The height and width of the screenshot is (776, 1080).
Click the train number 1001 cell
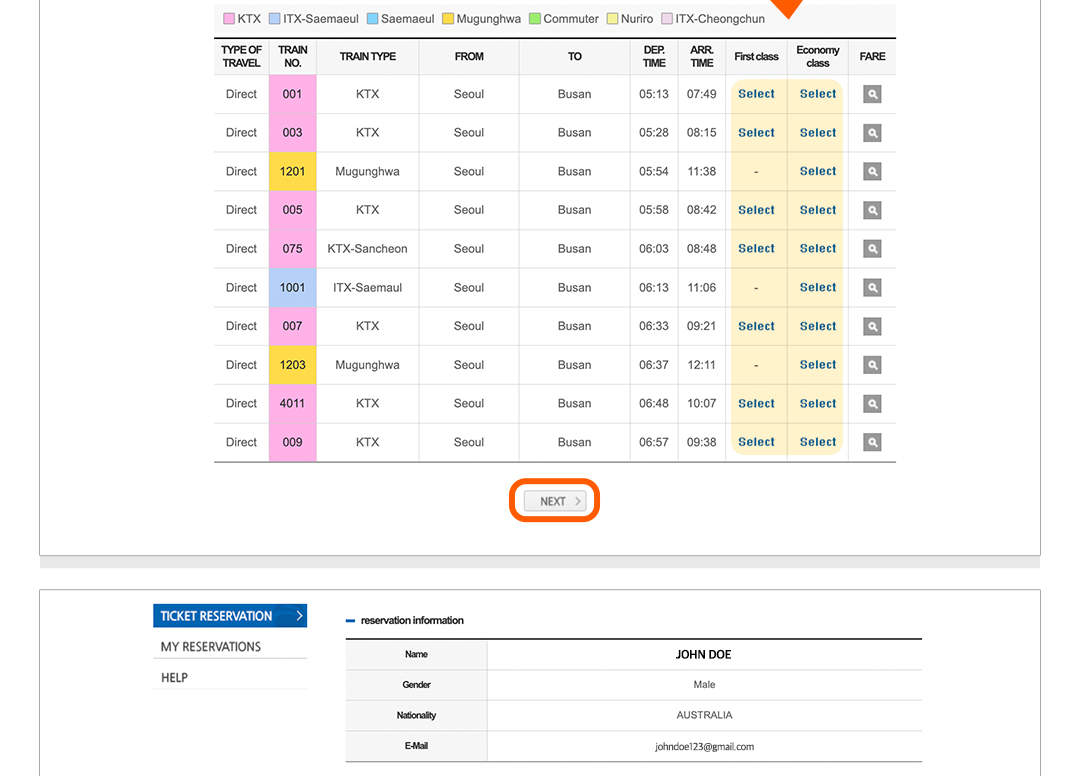pos(292,288)
